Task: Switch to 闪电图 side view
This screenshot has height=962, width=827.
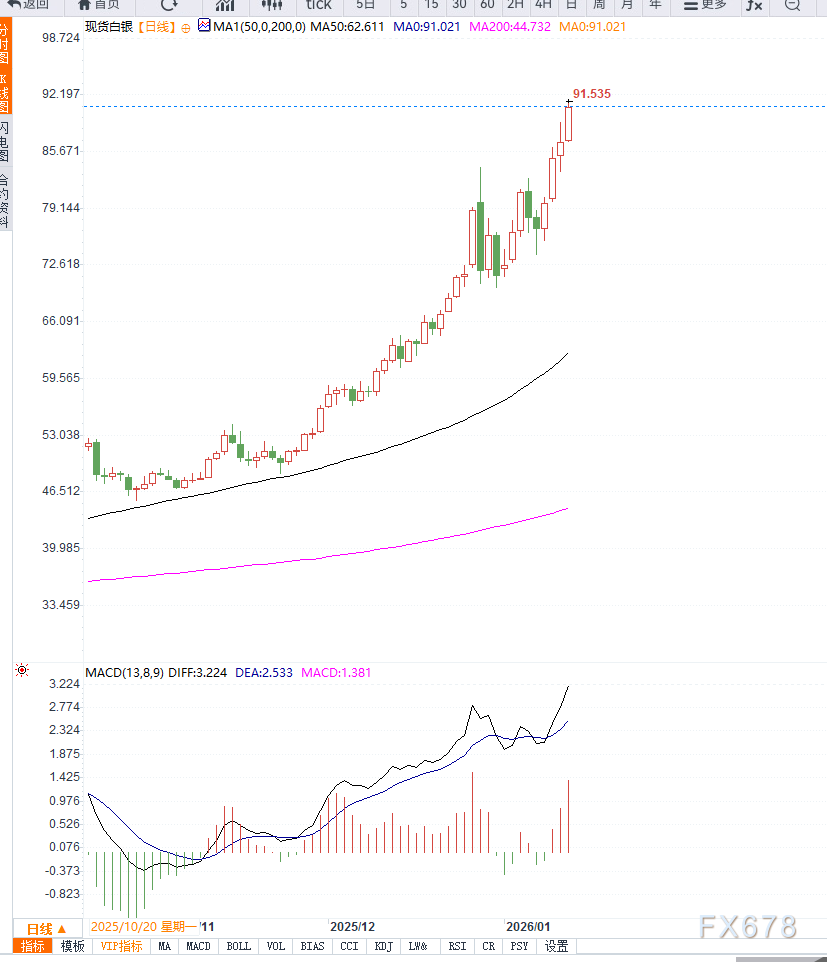Action: coord(5,142)
